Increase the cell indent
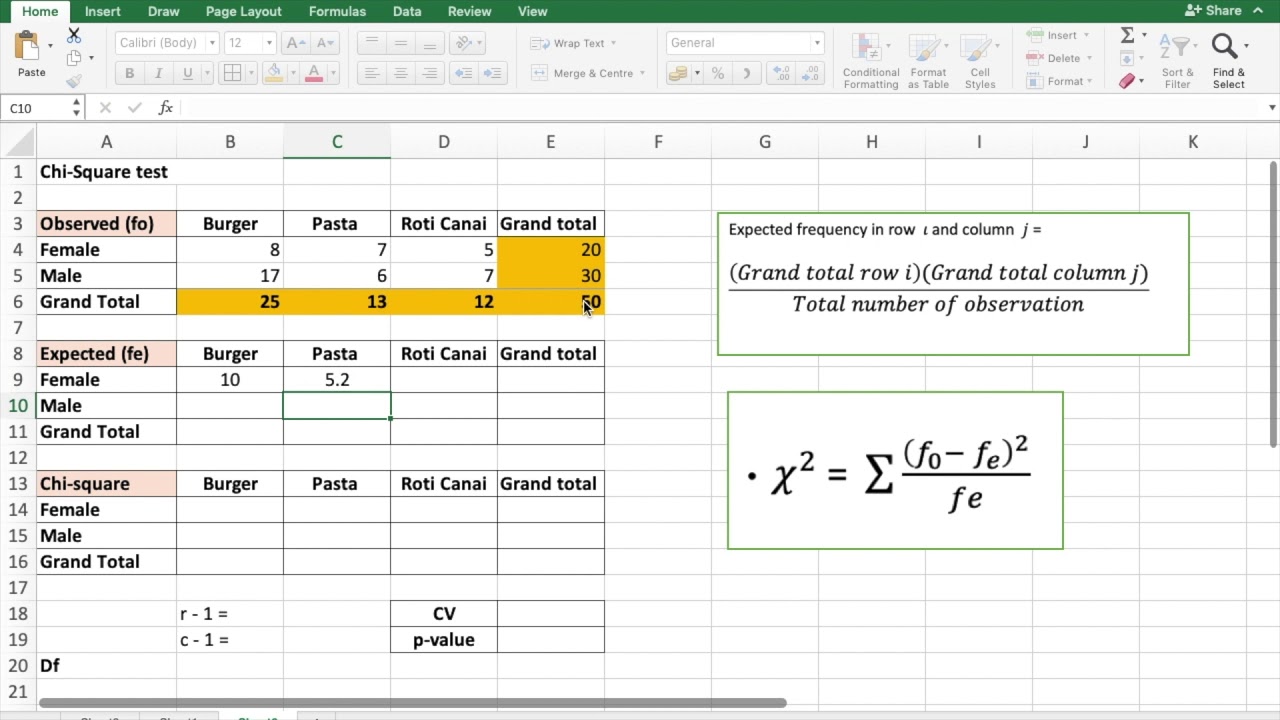 point(493,73)
